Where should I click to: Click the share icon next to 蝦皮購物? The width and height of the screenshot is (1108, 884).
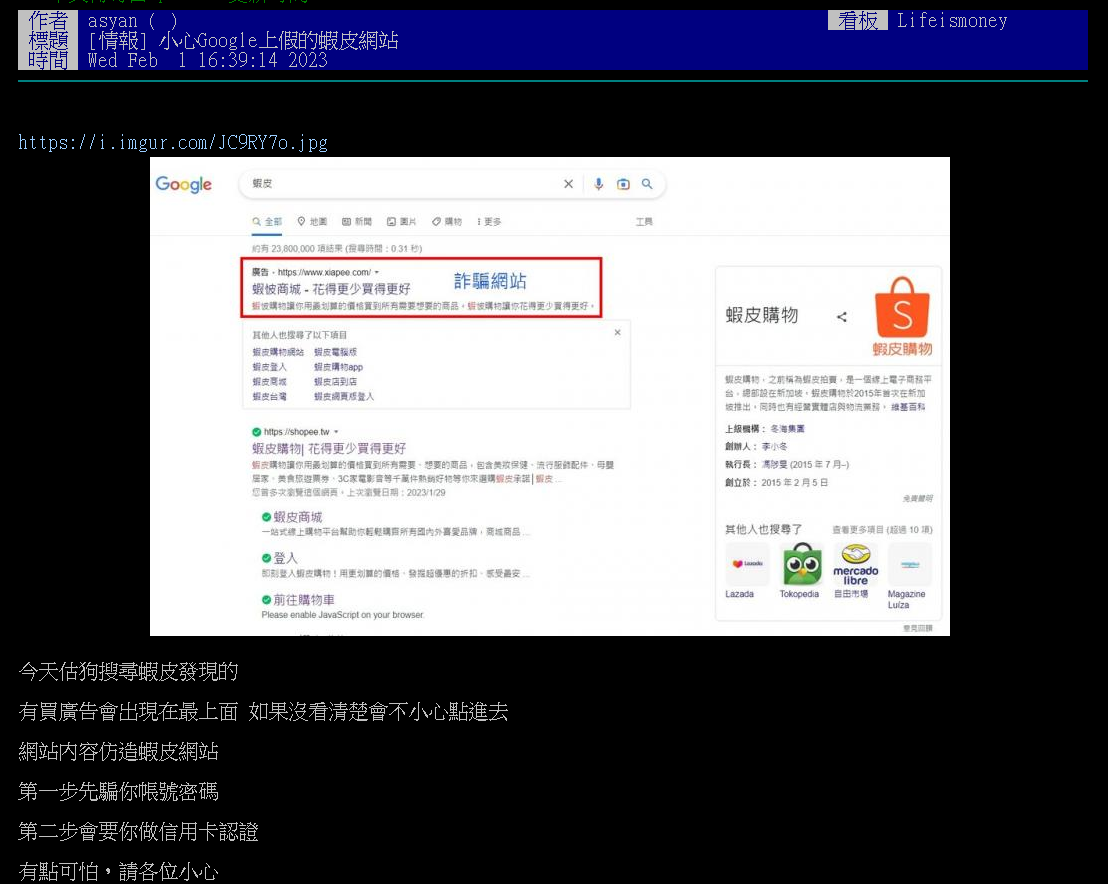(842, 317)
